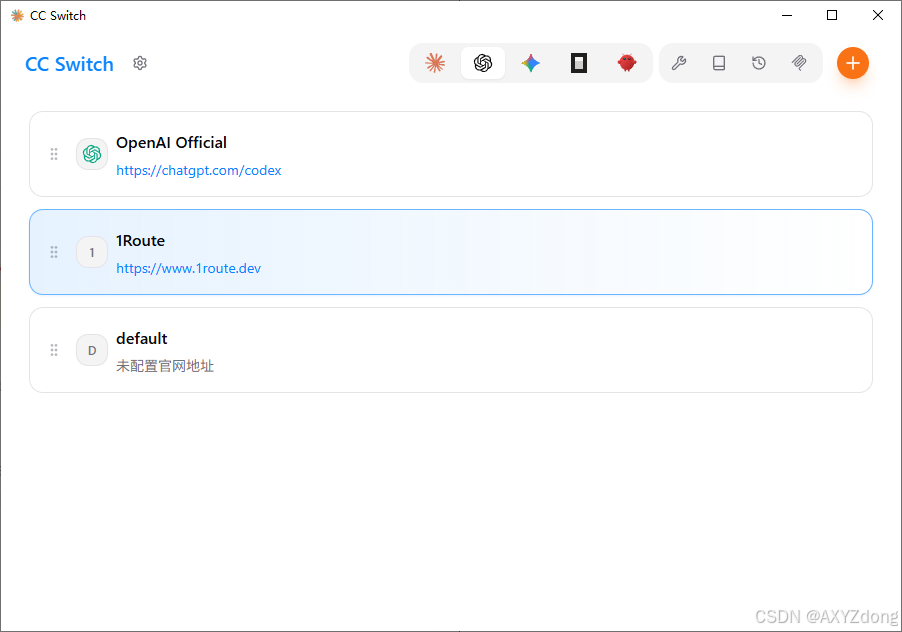Switch to the Claude app tab
This screenshot has height=632, width=902.
pyautogui.click(x=435, y=63)
